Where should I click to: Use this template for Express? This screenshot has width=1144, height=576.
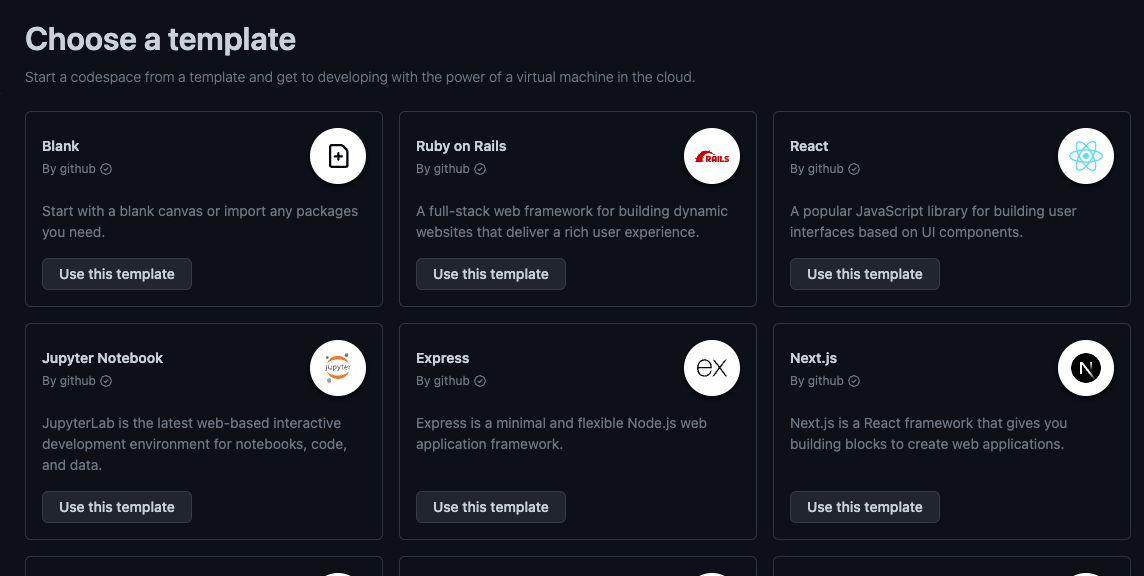pyautogui.click(x=490, y=506)
